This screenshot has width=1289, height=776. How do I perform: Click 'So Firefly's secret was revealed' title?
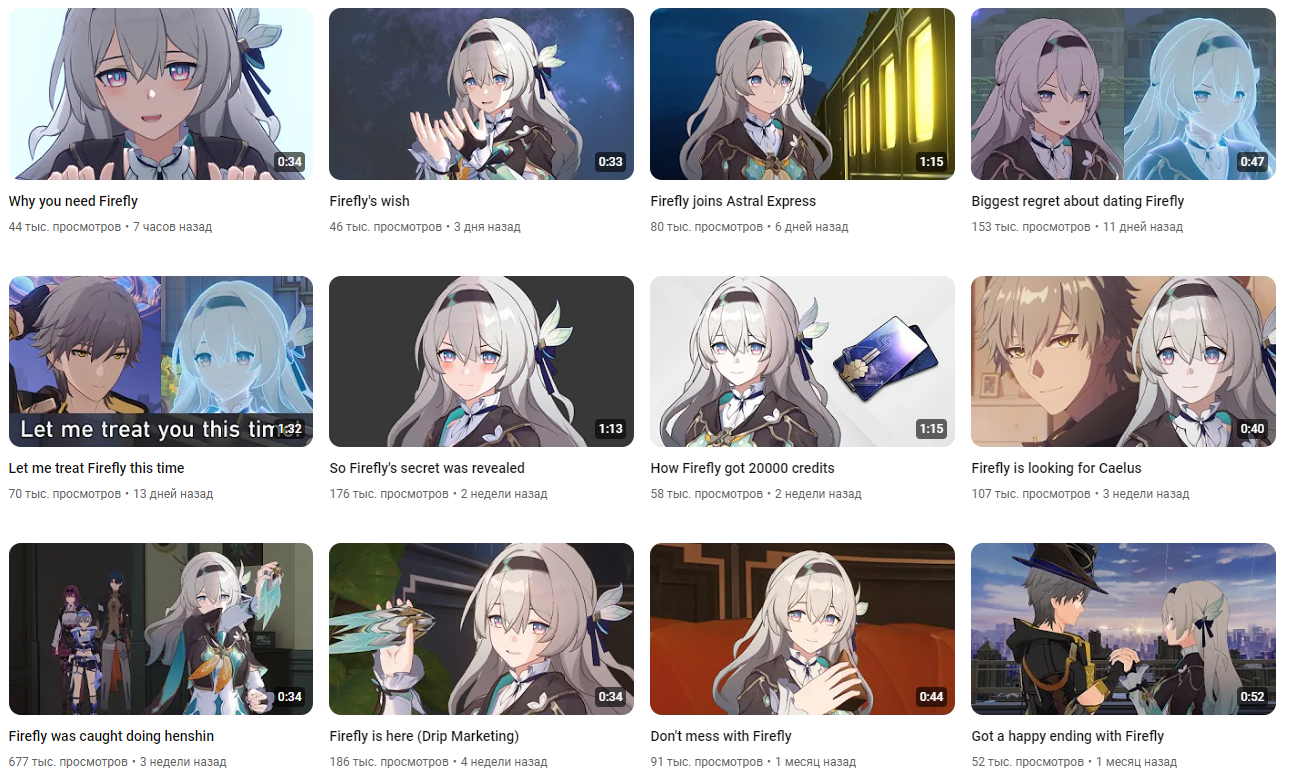point(427,468)
